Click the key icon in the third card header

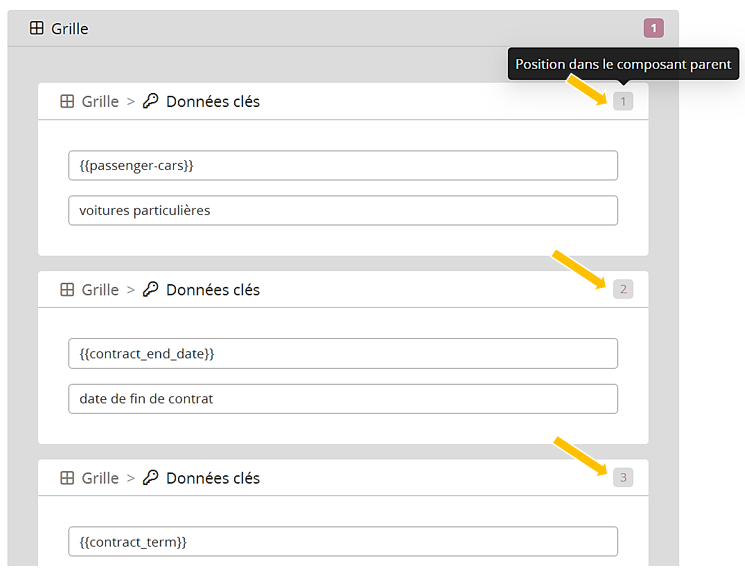pyautogui.click(x=151, y=478)
